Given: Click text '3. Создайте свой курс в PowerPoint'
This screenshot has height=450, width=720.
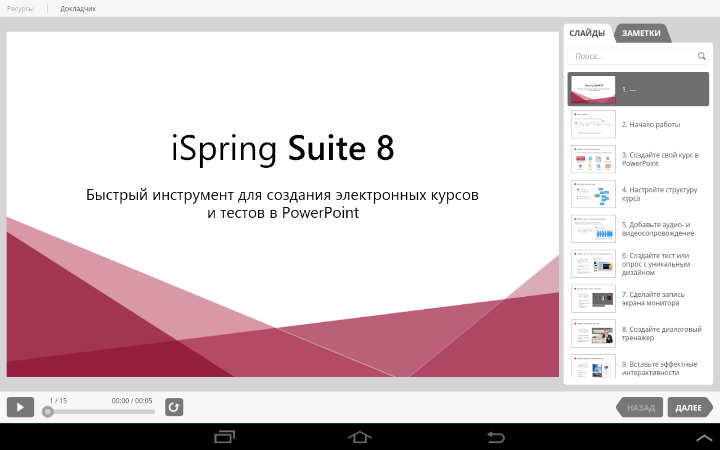Looking at the screenshot, I should (660, 159).
